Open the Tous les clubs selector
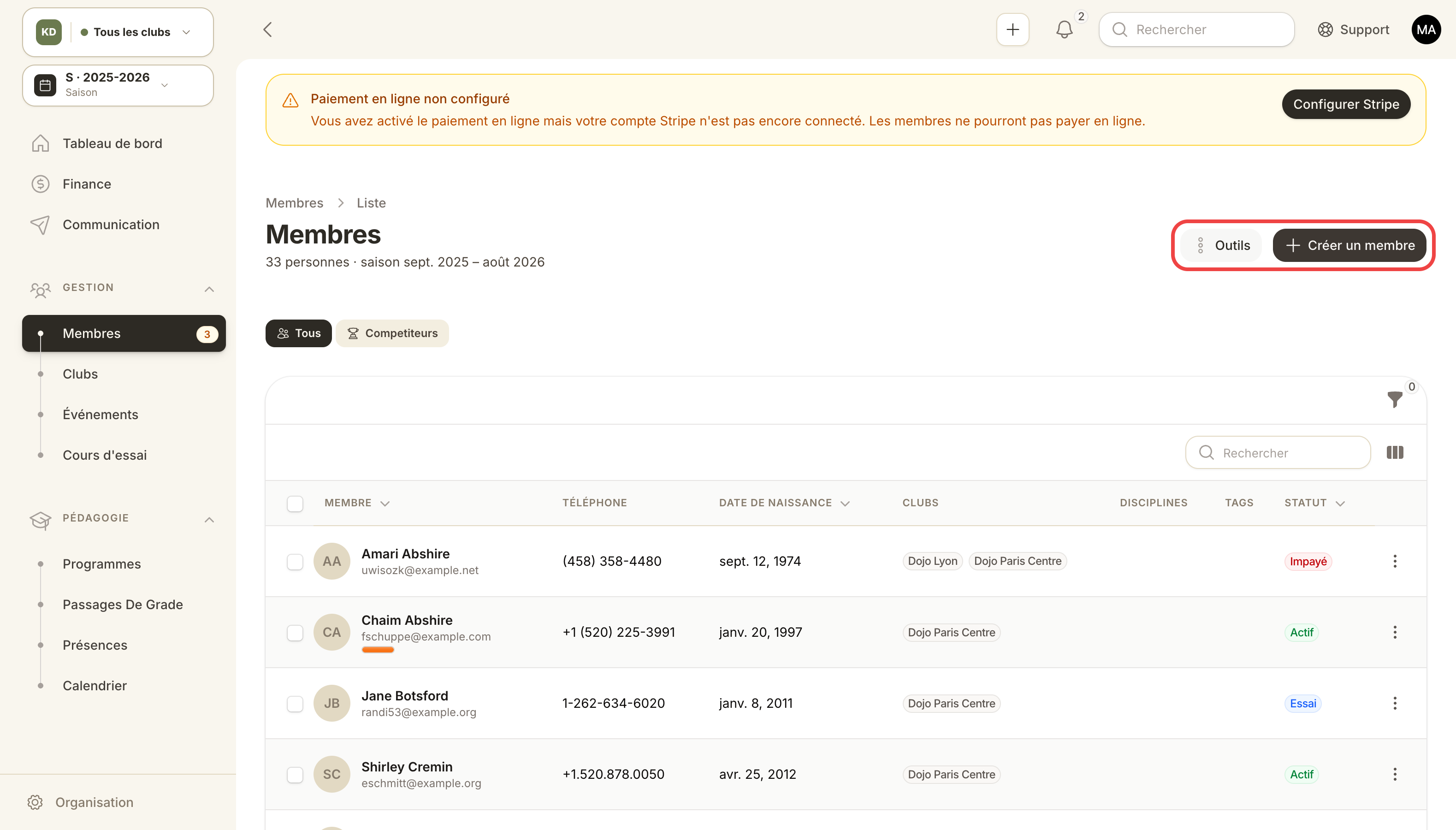Image resolution: width=1456 pixels, height=830 pixels. coord(118,32)
